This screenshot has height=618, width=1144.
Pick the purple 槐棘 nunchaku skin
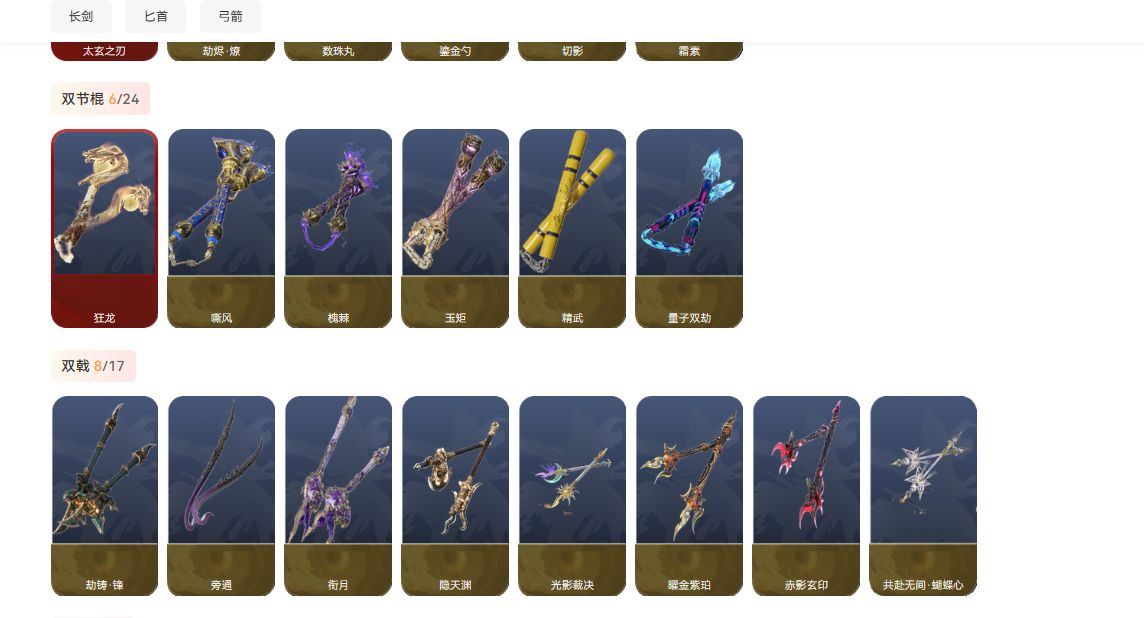[x=339, y=228]
